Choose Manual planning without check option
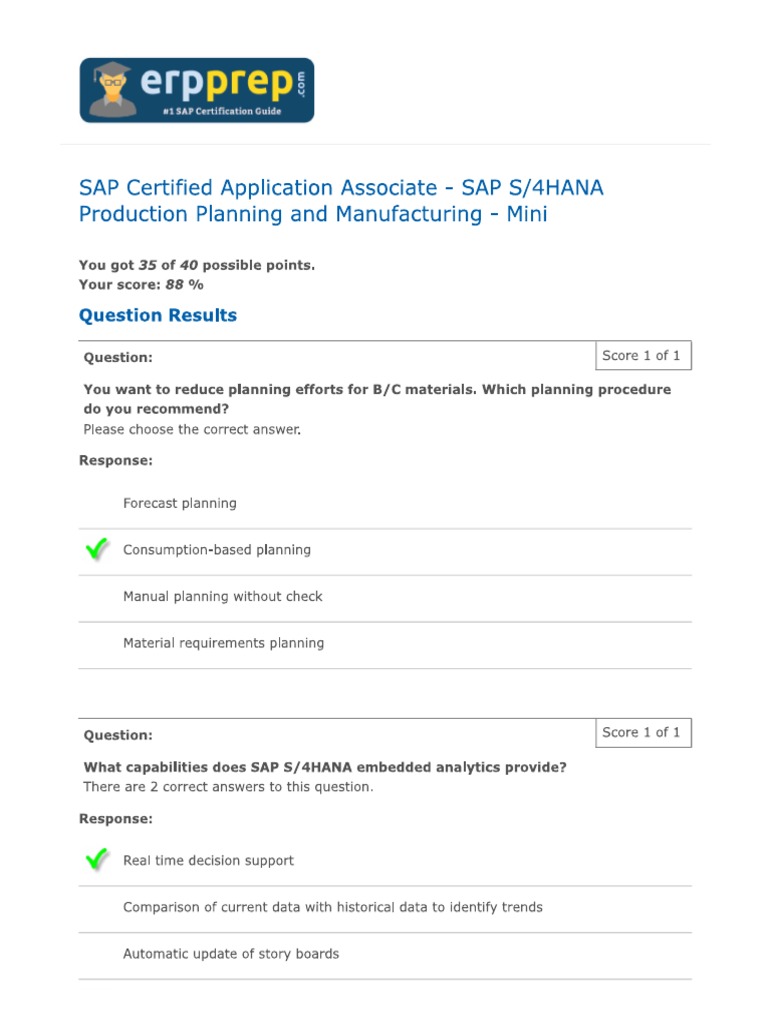The height and width of the screenshot is (1024, 768). (x=223, y=596)
